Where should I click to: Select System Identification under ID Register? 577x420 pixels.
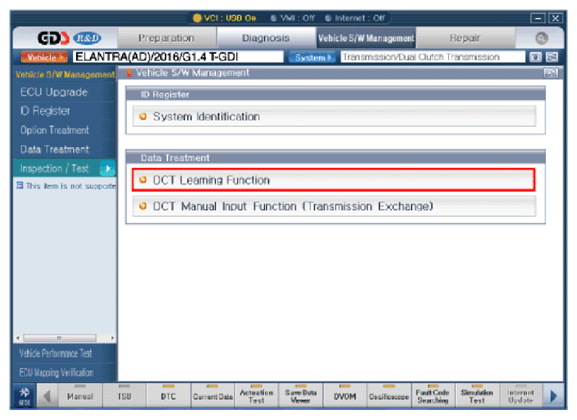[333, 116]
